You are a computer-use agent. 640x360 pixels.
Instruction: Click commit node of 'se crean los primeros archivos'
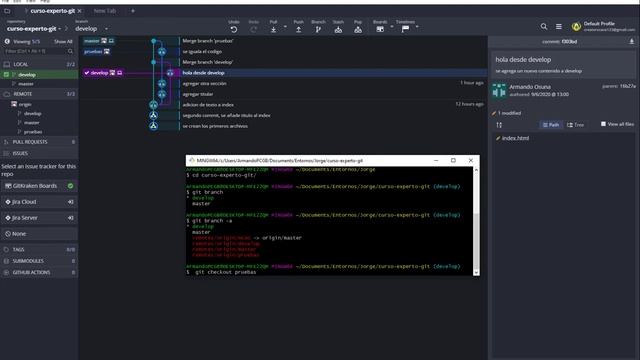pos(153,126)
